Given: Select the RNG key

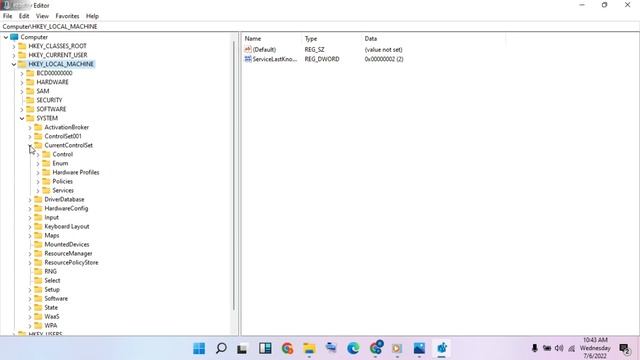Looking at the screenshot, I should [x=50, y=271].
